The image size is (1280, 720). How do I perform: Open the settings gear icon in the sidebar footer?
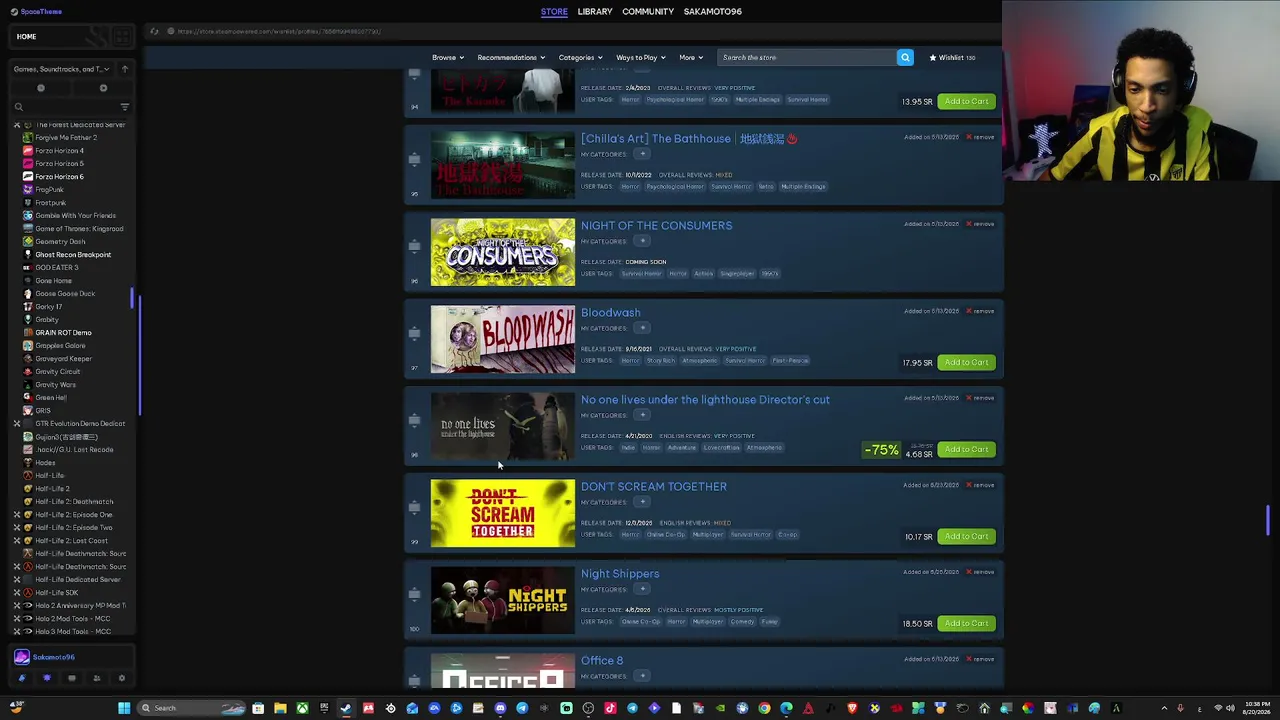click(122, 679)
